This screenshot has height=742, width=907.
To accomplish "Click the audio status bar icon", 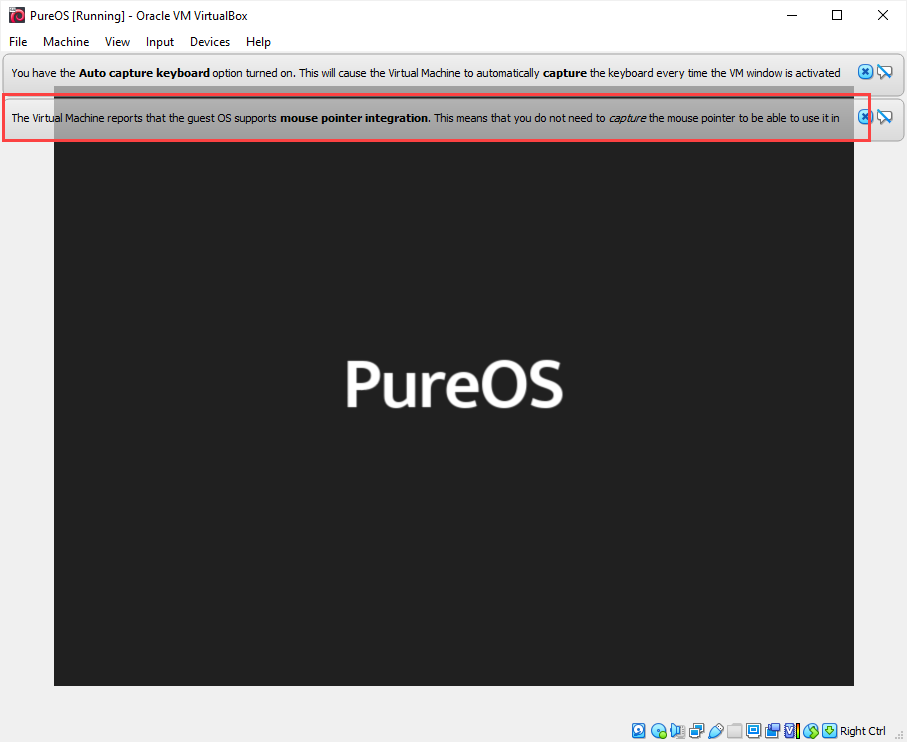I will tap(677, 730).
